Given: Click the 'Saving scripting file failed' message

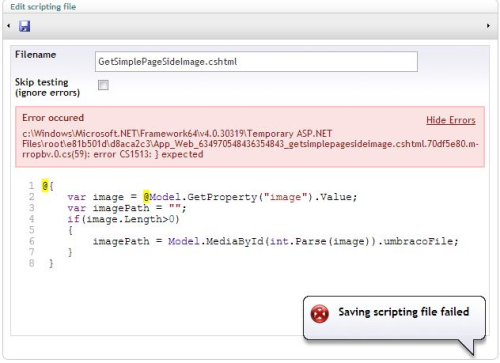Looking at the screenshot, I should tap(404, 312).
